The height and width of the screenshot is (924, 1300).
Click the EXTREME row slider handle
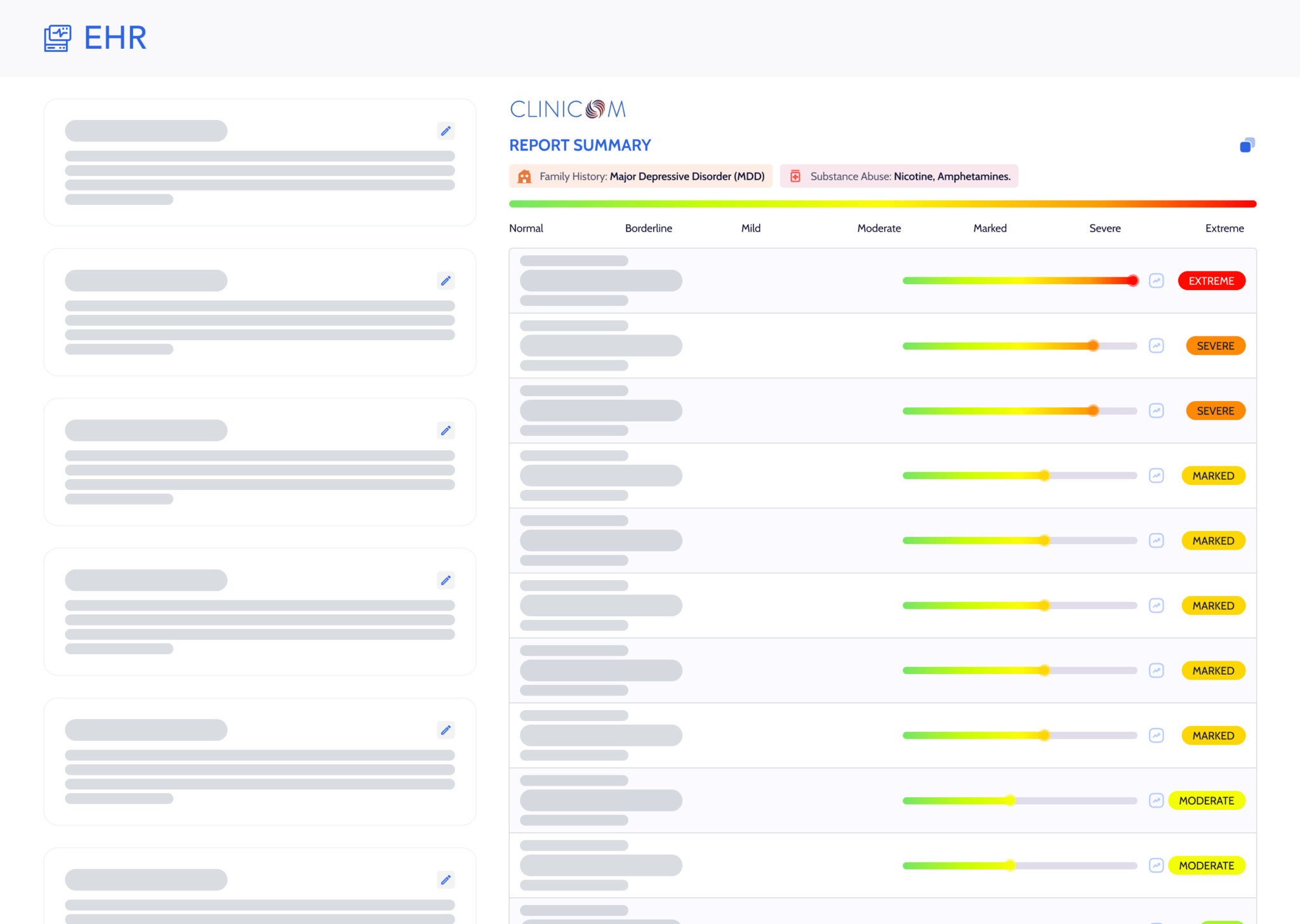[x=1132, y=280]
